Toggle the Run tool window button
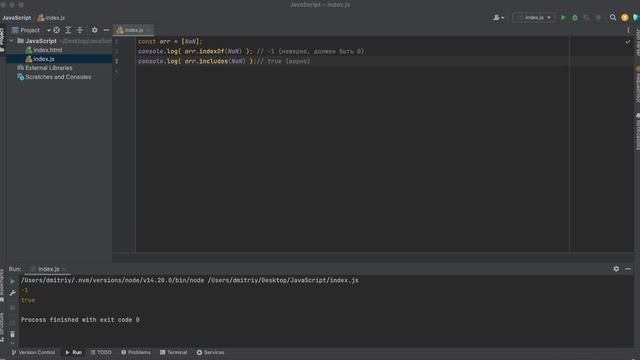This screenshot has height=360, width=640. pos(73,352)
